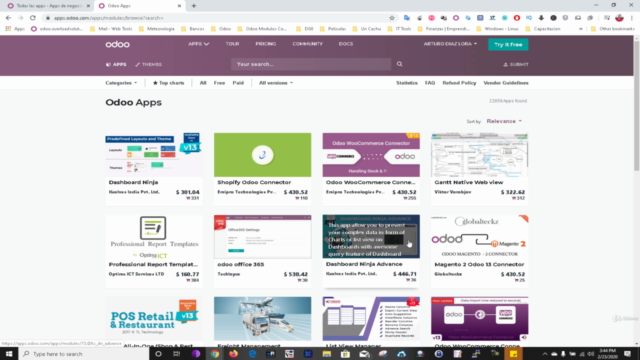The image size is (640, 360).
Task: Open Firefox from the taskbar
Action: click(x=233, y=354)
